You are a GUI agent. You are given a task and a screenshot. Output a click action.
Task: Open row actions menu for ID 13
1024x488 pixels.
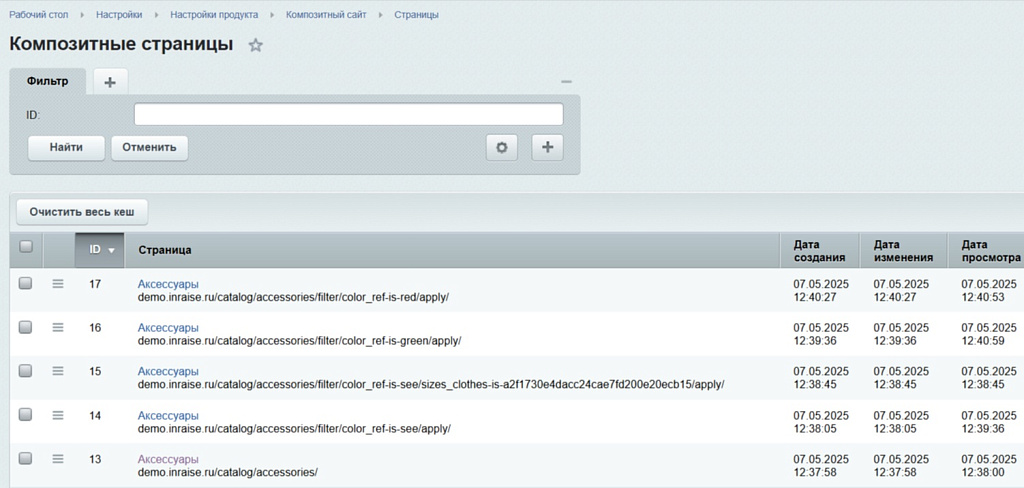point(58,459)
